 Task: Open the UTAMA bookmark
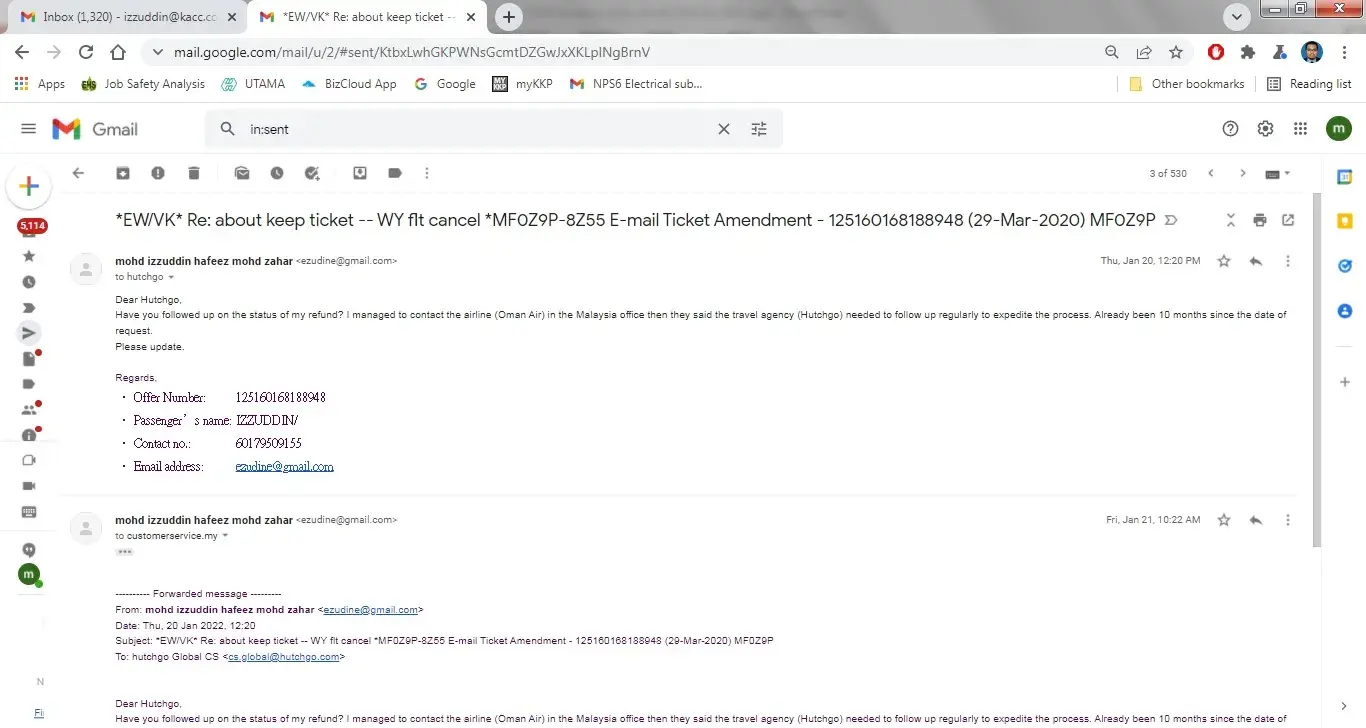click(254, 84)
